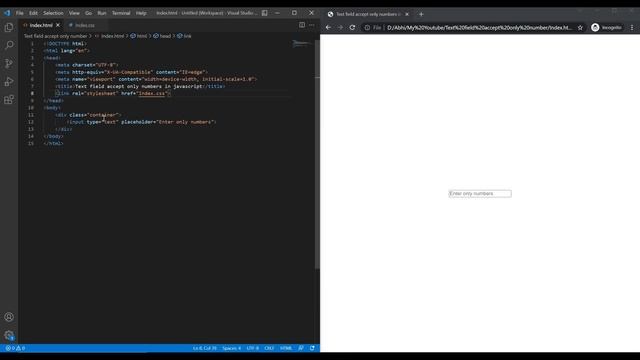Place cursor on the title text in line 7
Image resolution: width=640 pixels, height=360 pixels.
pyautogui.click(x=139, y=87)
